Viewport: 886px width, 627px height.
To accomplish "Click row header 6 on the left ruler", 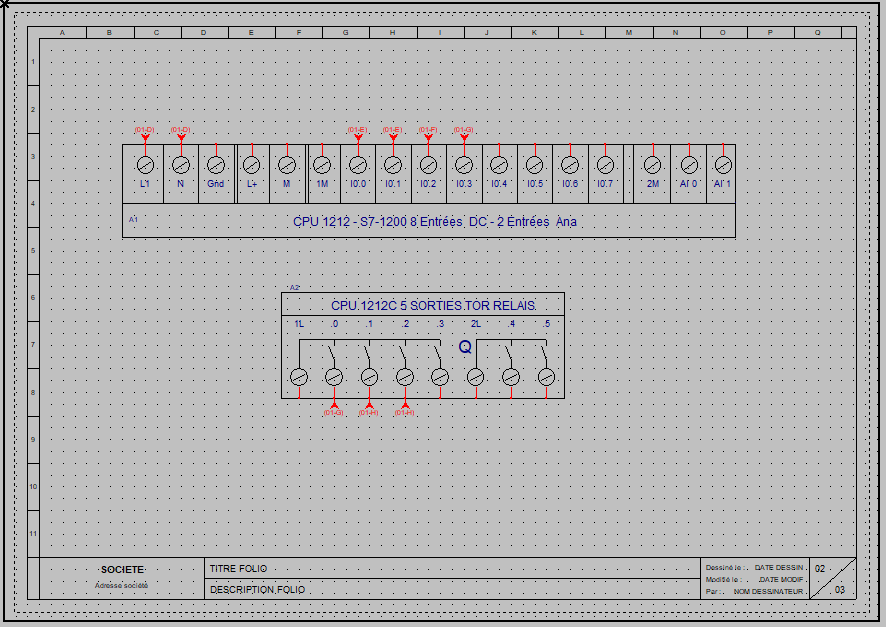I will tap(33, 298).
